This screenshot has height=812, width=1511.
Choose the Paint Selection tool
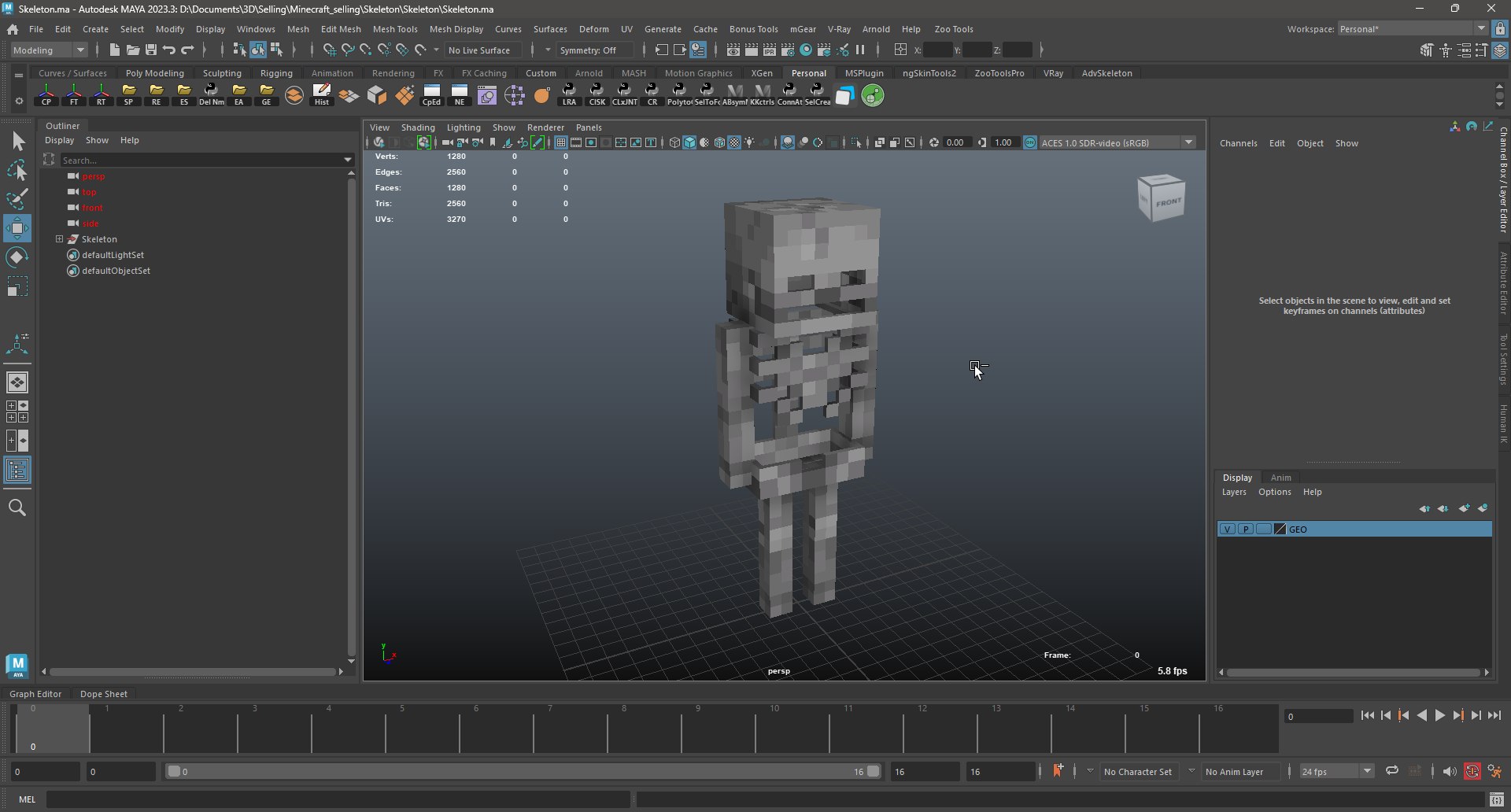point(17,199)
